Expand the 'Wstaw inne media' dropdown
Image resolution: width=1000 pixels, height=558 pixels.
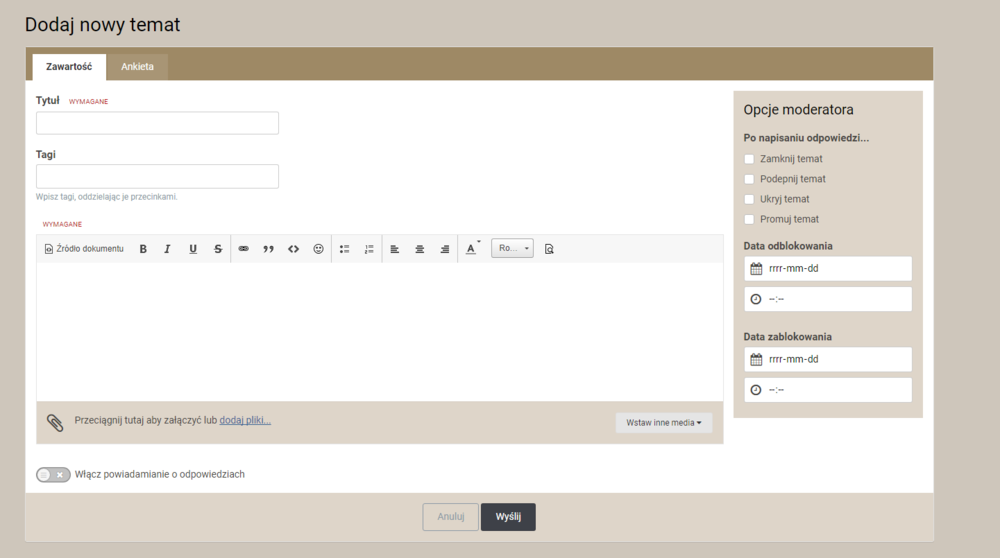pyautogui.click(x=663, y=423)
